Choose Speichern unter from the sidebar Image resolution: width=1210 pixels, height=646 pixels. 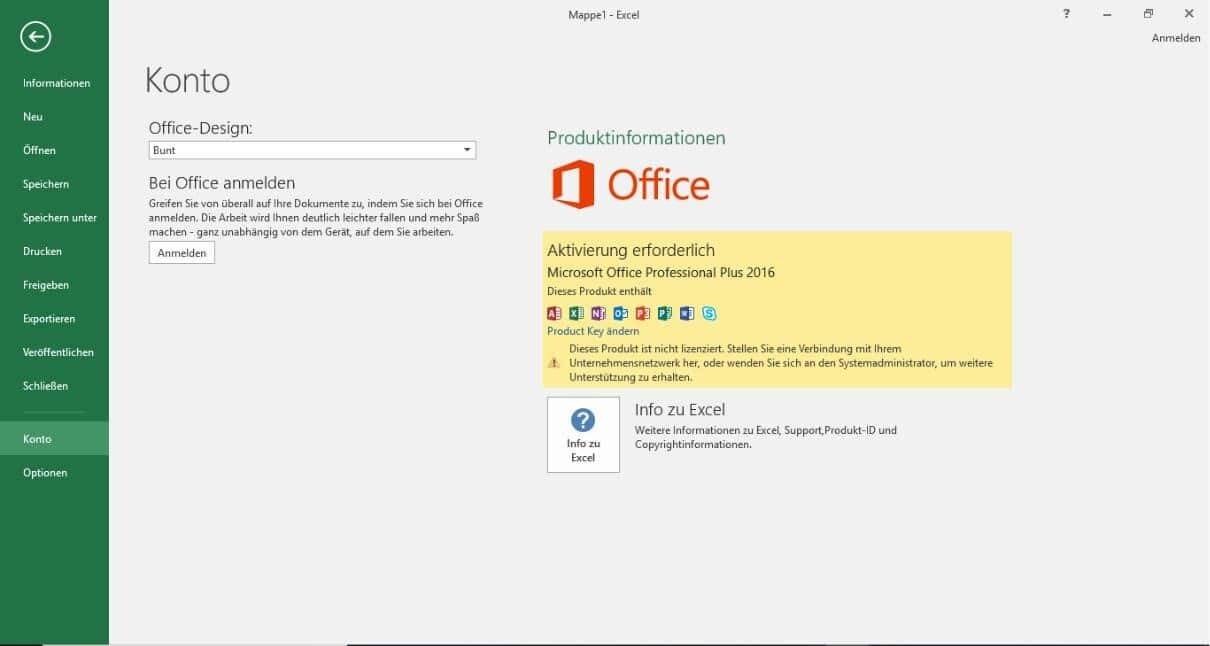tap(59, 218)
